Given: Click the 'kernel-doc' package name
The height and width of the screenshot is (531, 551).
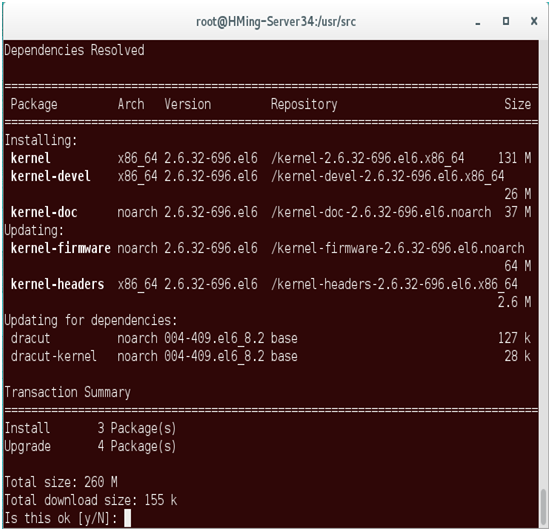Looking at the screenshot, I should tap(44, 212).
